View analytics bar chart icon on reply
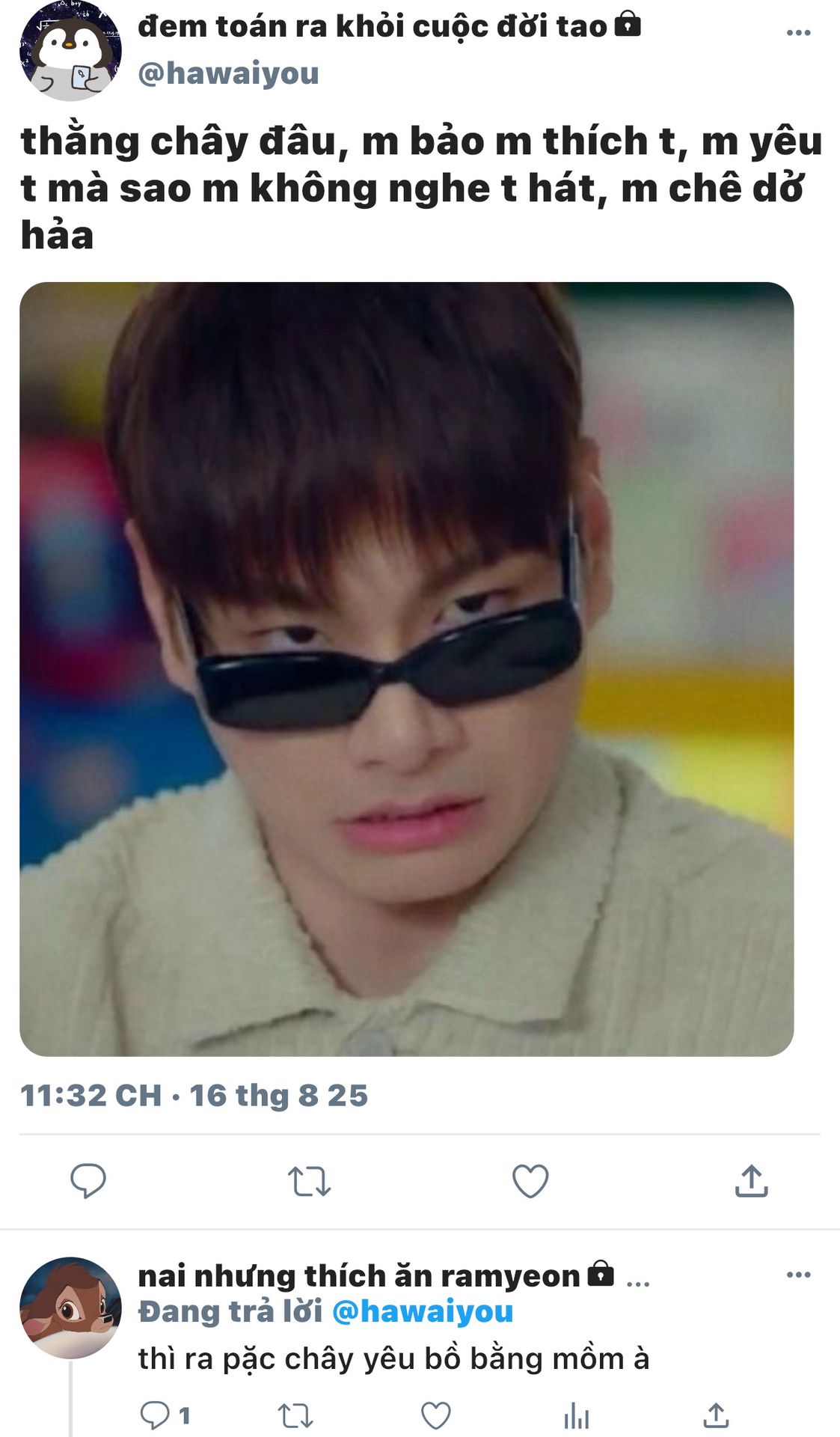 click(576, 1415)
